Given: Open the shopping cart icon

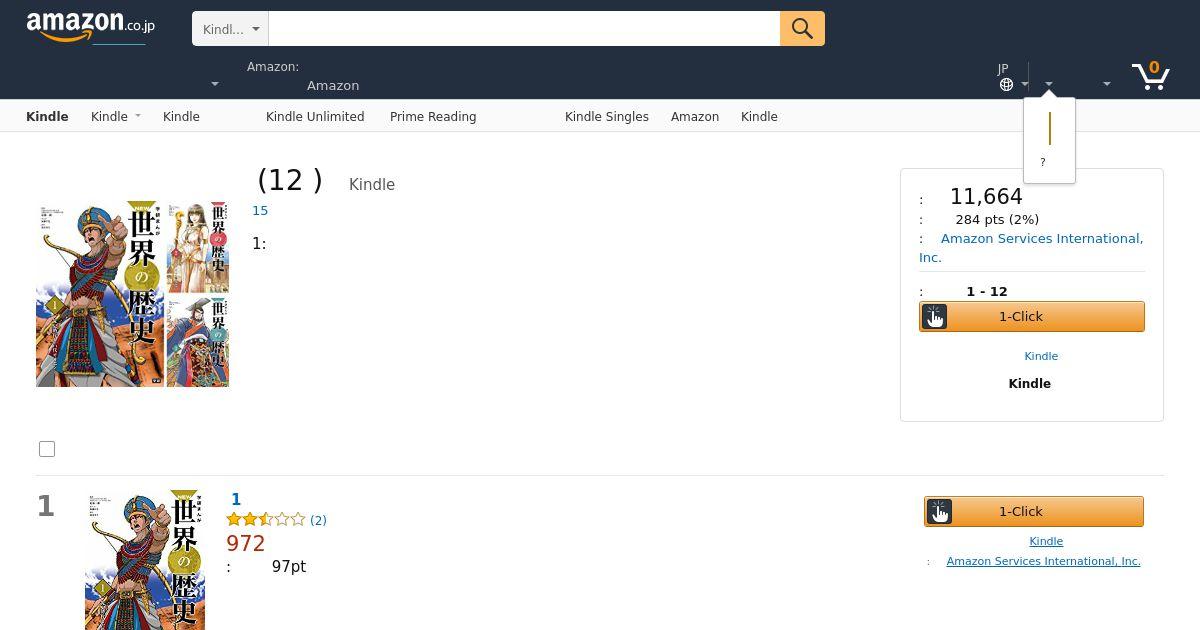Looking at the screenshot, I should pos(1151,75).
